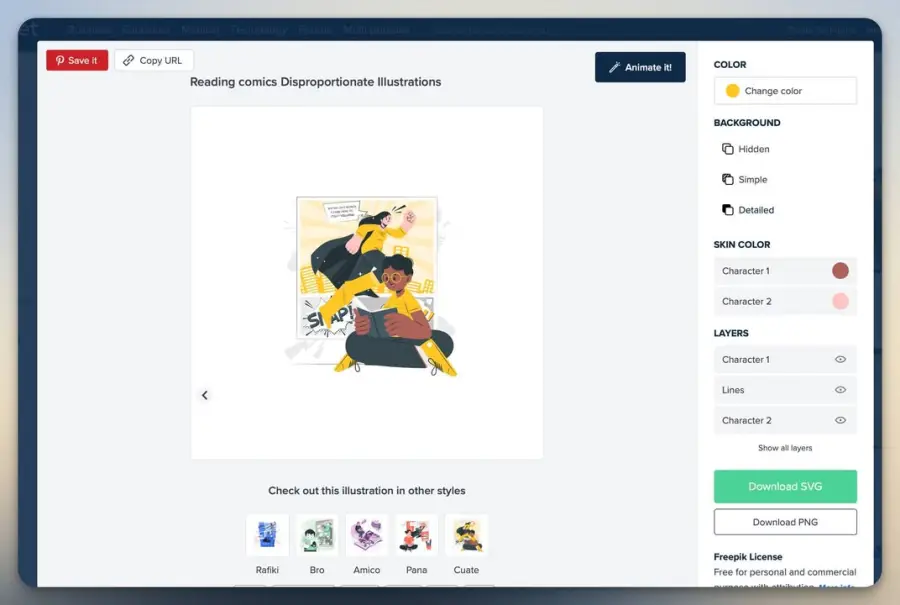Open the Cuate style thumbnail

click(466, 535)
